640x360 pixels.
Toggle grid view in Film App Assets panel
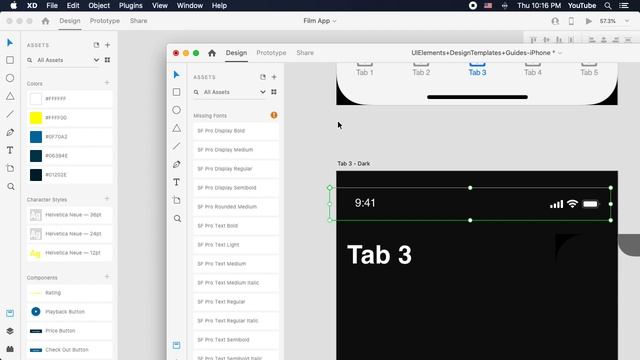[x=107, y=60]
